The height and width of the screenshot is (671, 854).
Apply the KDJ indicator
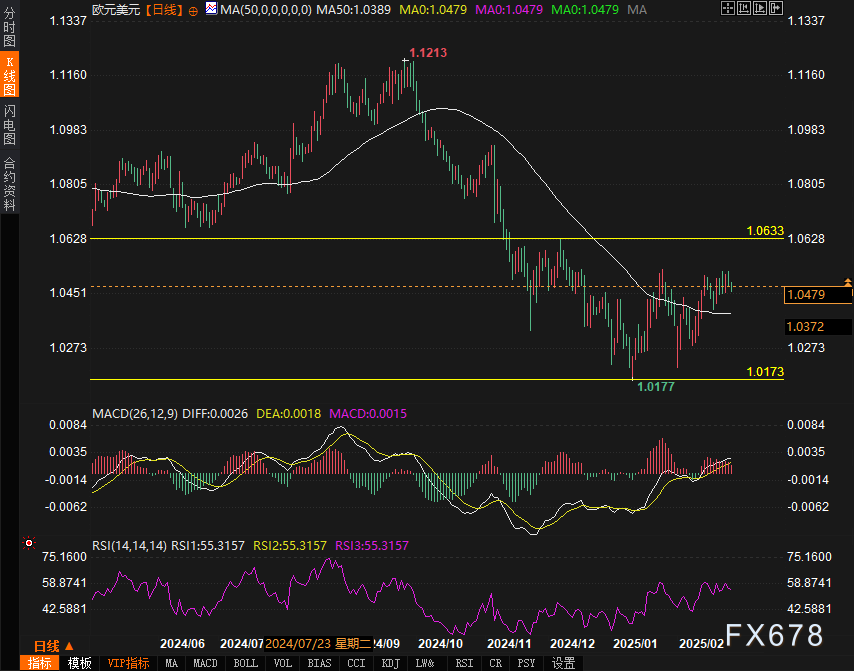391,663
